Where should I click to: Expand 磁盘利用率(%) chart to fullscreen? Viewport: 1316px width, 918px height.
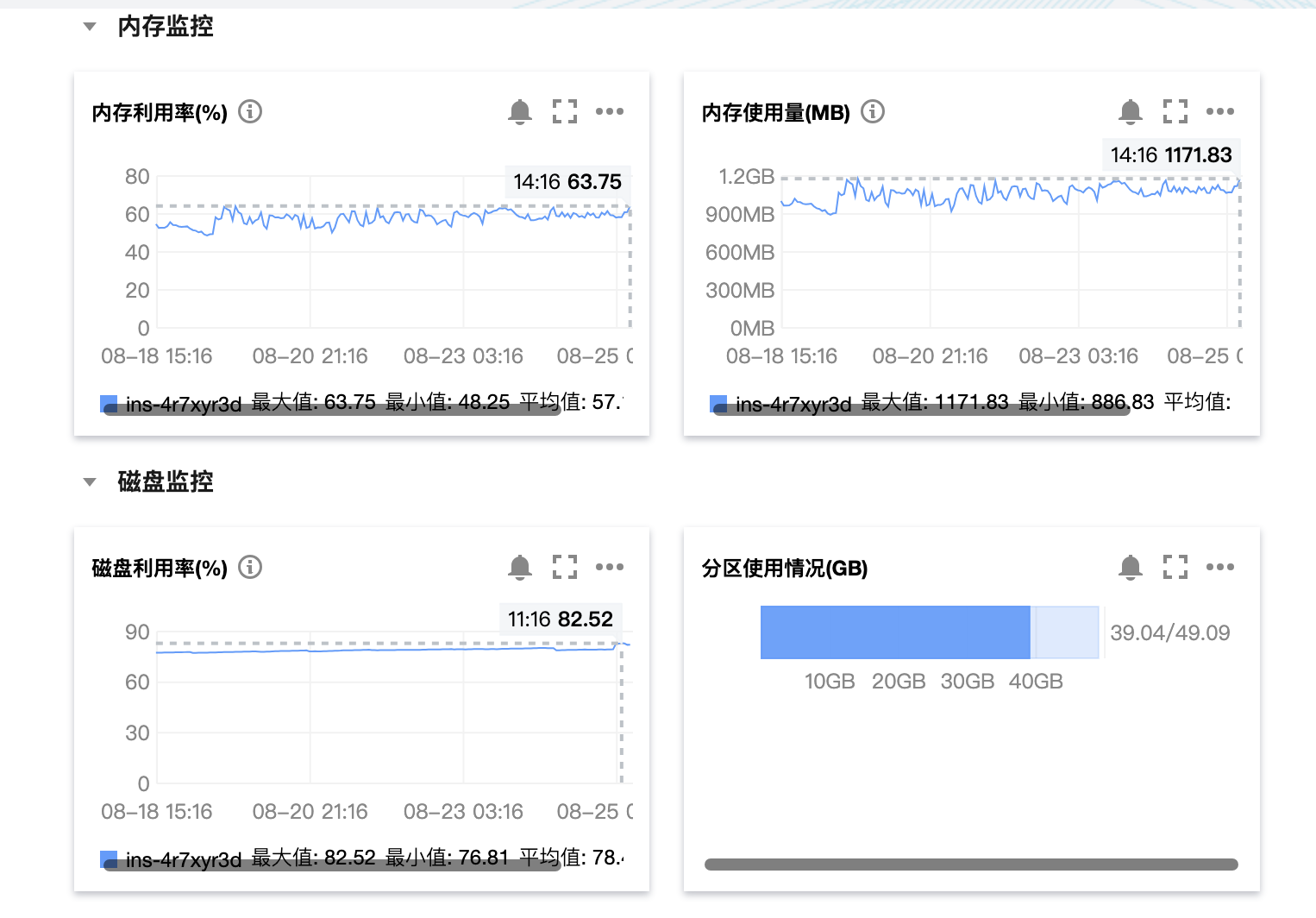565,567
